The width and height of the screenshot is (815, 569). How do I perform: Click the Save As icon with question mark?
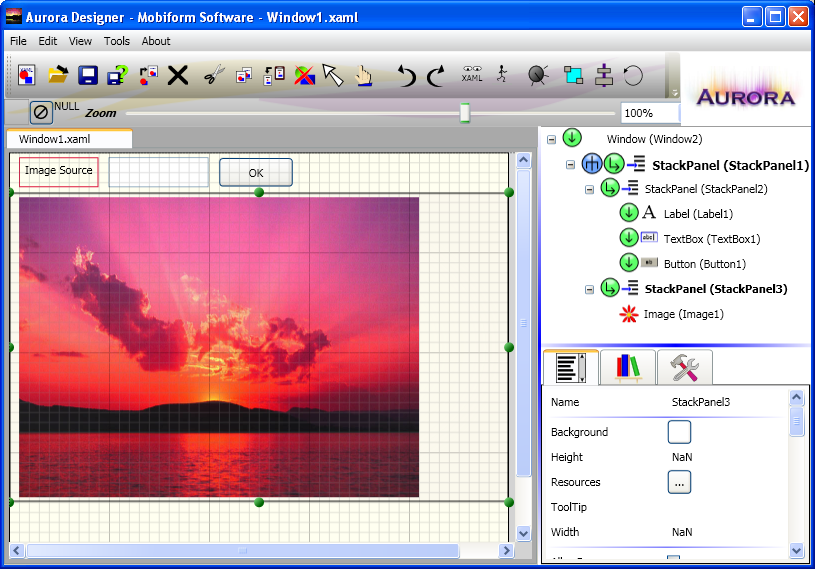(x=117, y=75)
